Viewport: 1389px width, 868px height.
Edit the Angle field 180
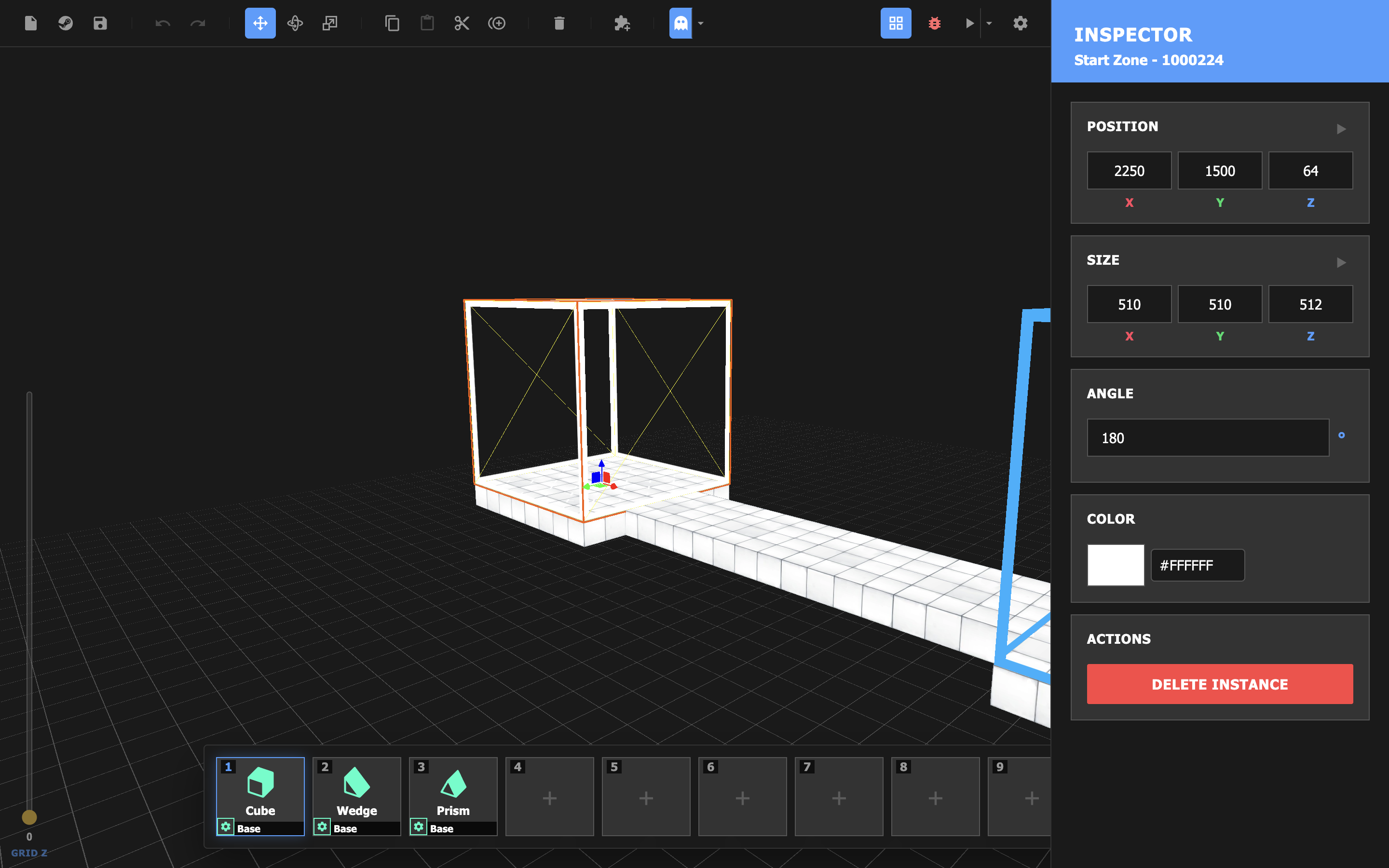pyautogui.click(x=1208, y=437)
